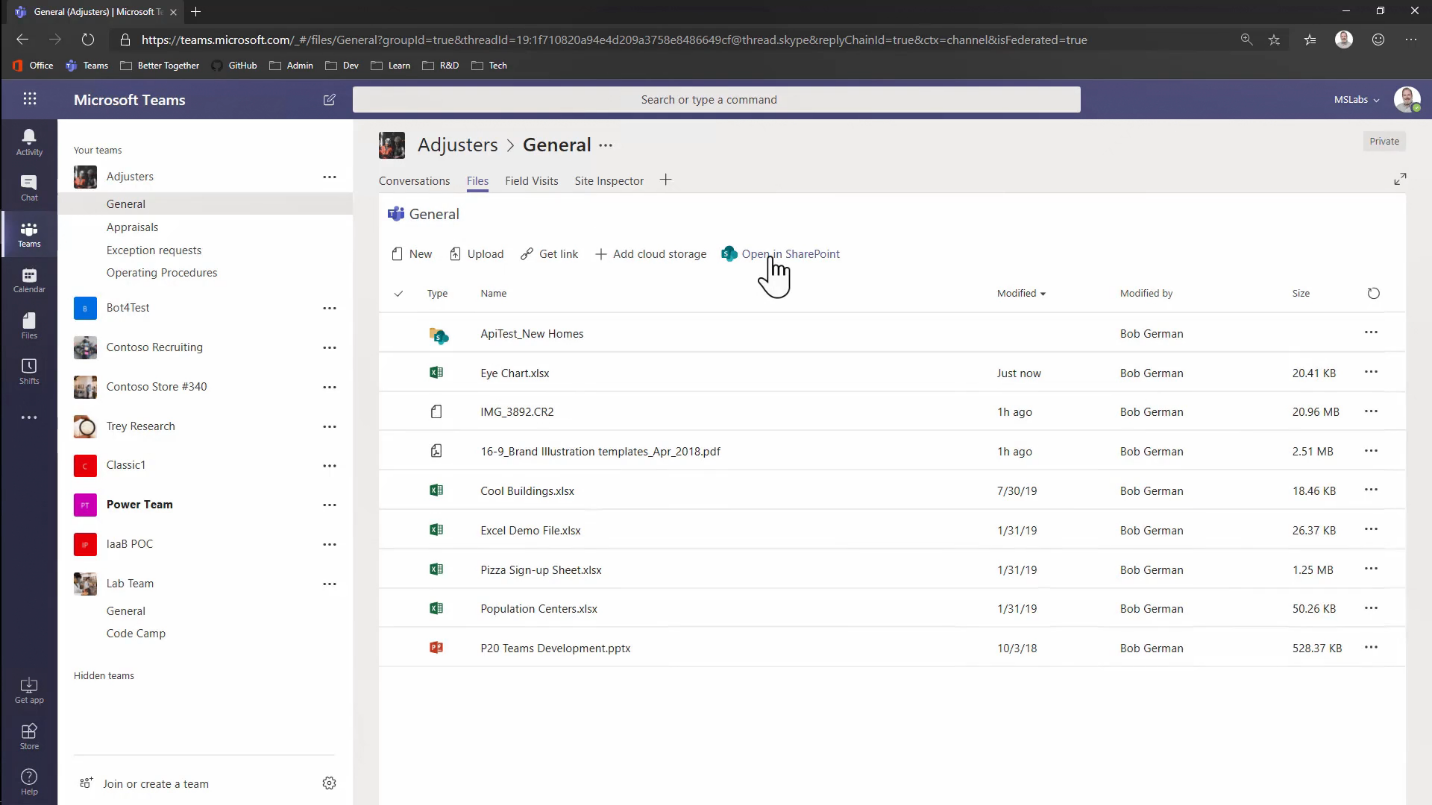Click Join or create a team
The height and width of the screenshot is (805, 1432).
tap(144, 784)
